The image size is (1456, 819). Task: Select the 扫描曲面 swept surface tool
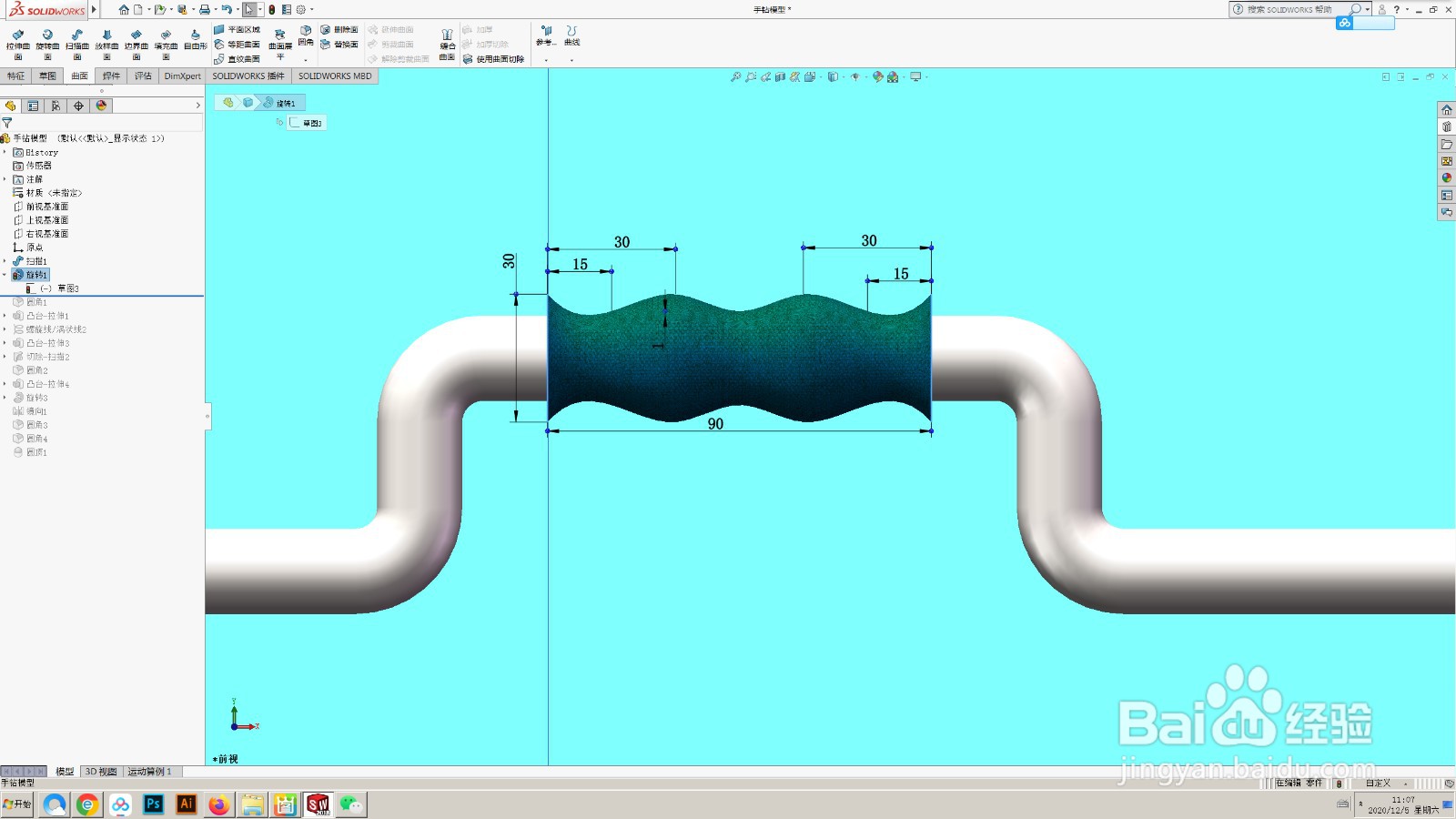coord(77,44)
